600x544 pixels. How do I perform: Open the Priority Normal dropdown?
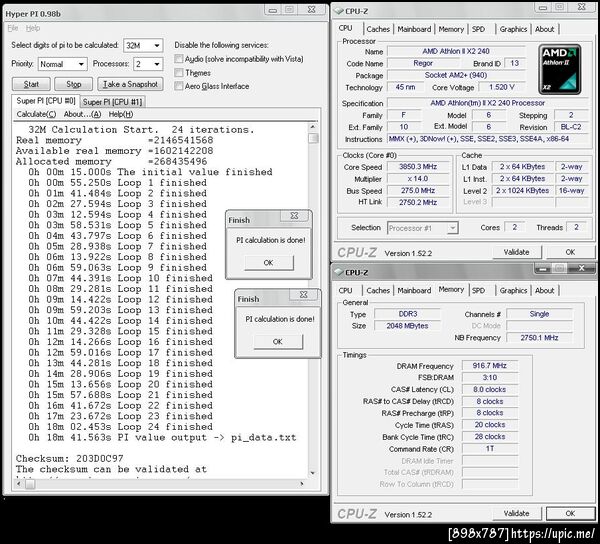pos(62,64)
